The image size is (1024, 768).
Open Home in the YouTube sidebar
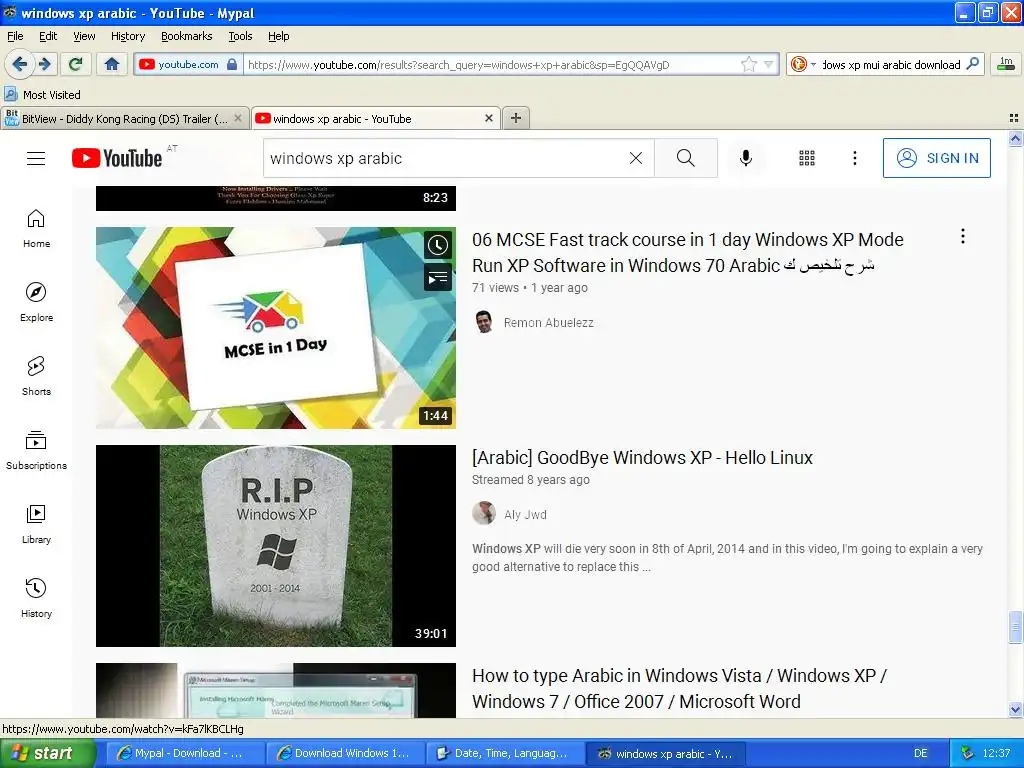tap(36, 229)
